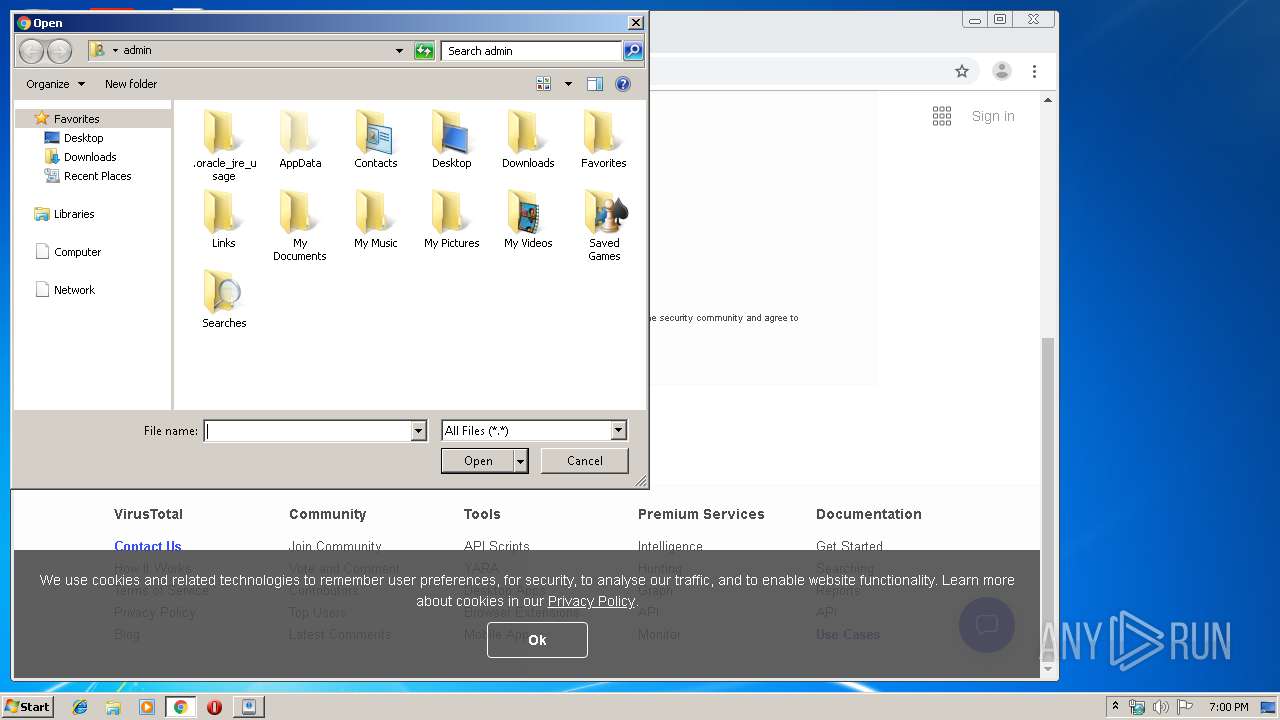Open Internet Explorer from taskbar

pyautogui.click(x=80, y=707)
